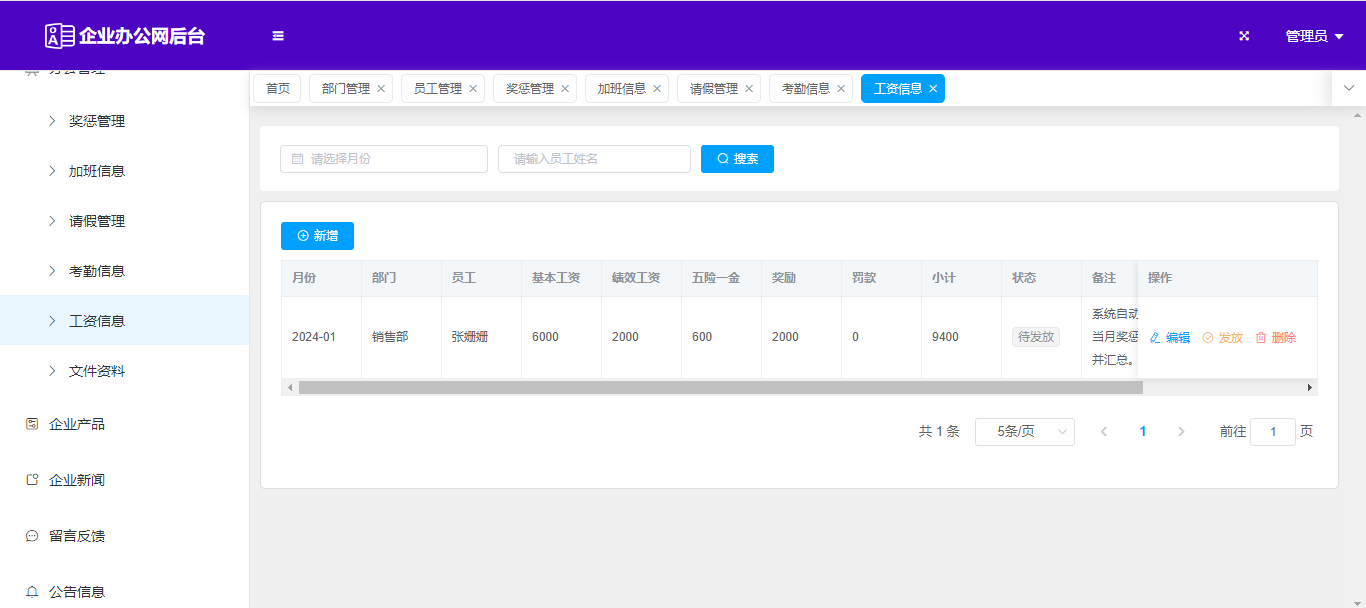Toggle fullscreen mode icon in header
Screen dimensions: 1366x608
[x=1244, y=36]
